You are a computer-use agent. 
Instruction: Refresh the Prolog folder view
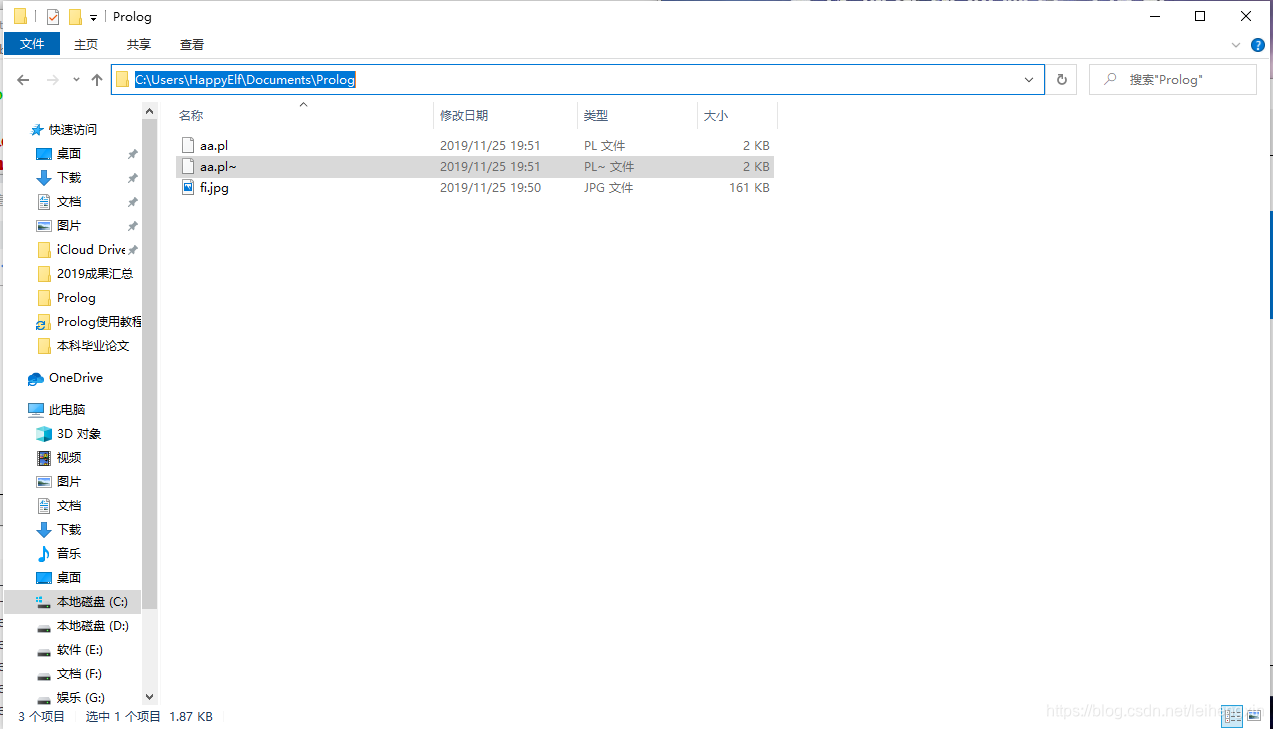tap(1060, 79)
